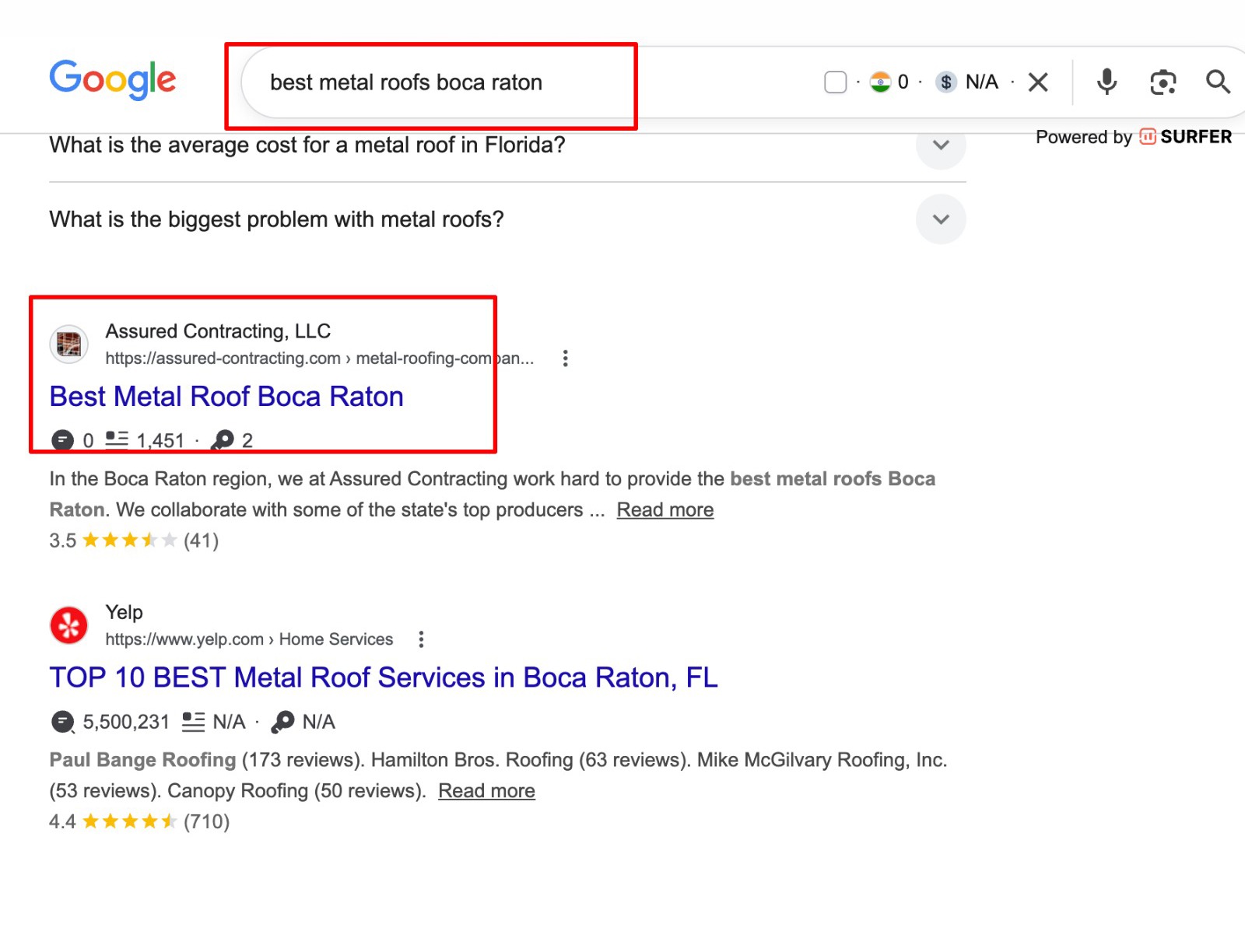Click the Assured Contracting site favicon
This screenshot has width=1245, height=952.
[69, 344]
